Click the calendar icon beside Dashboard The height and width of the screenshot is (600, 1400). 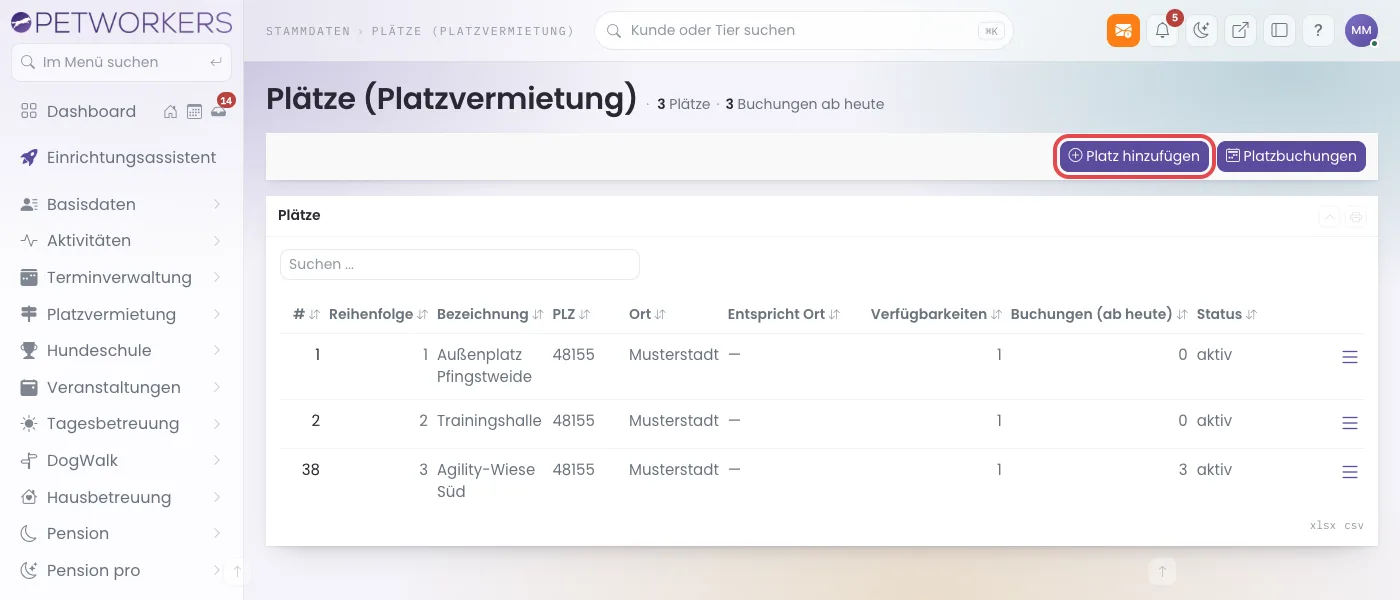coord(194,112)
